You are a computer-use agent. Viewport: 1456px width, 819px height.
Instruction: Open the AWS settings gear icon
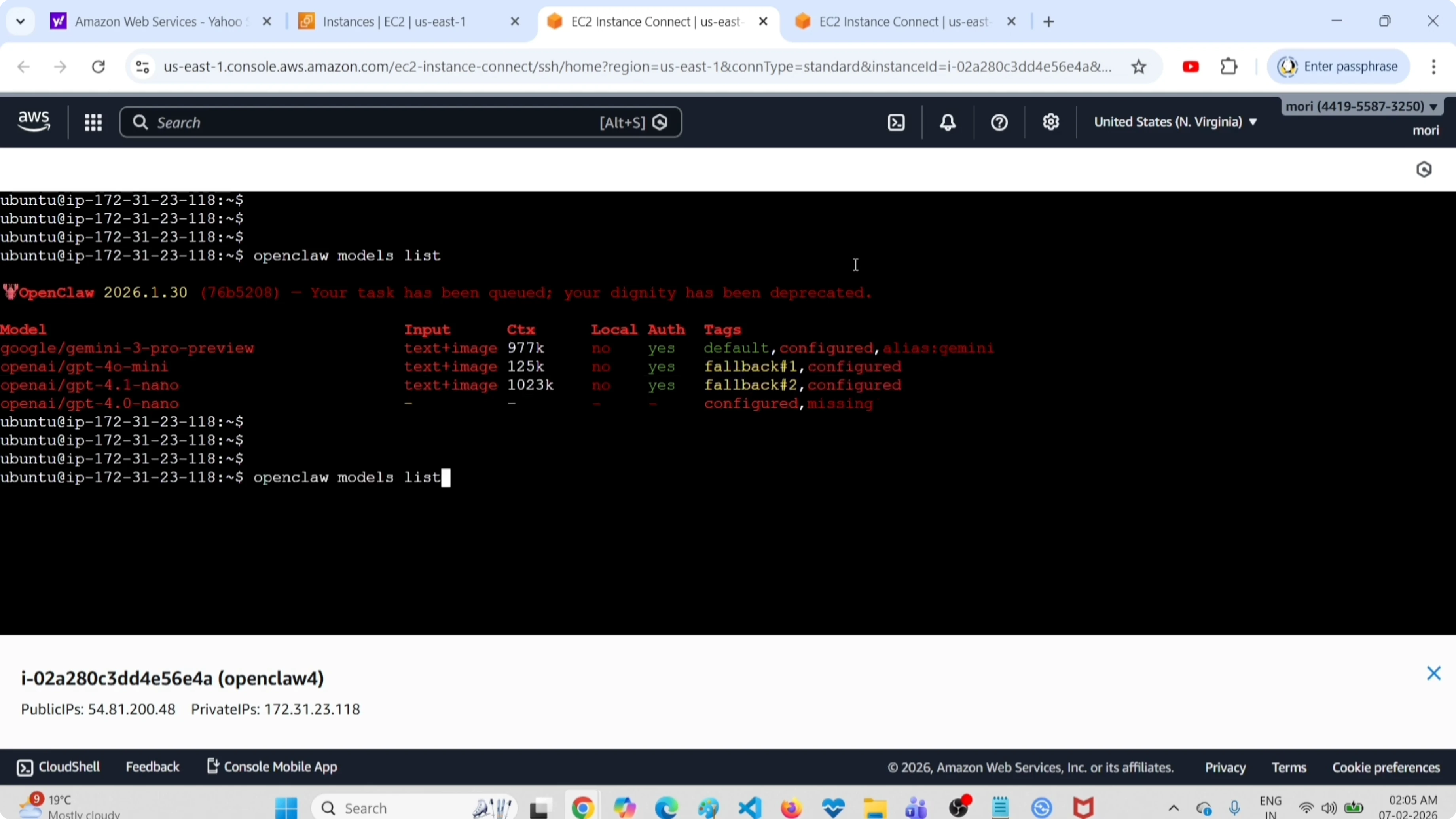point(1050,122)
